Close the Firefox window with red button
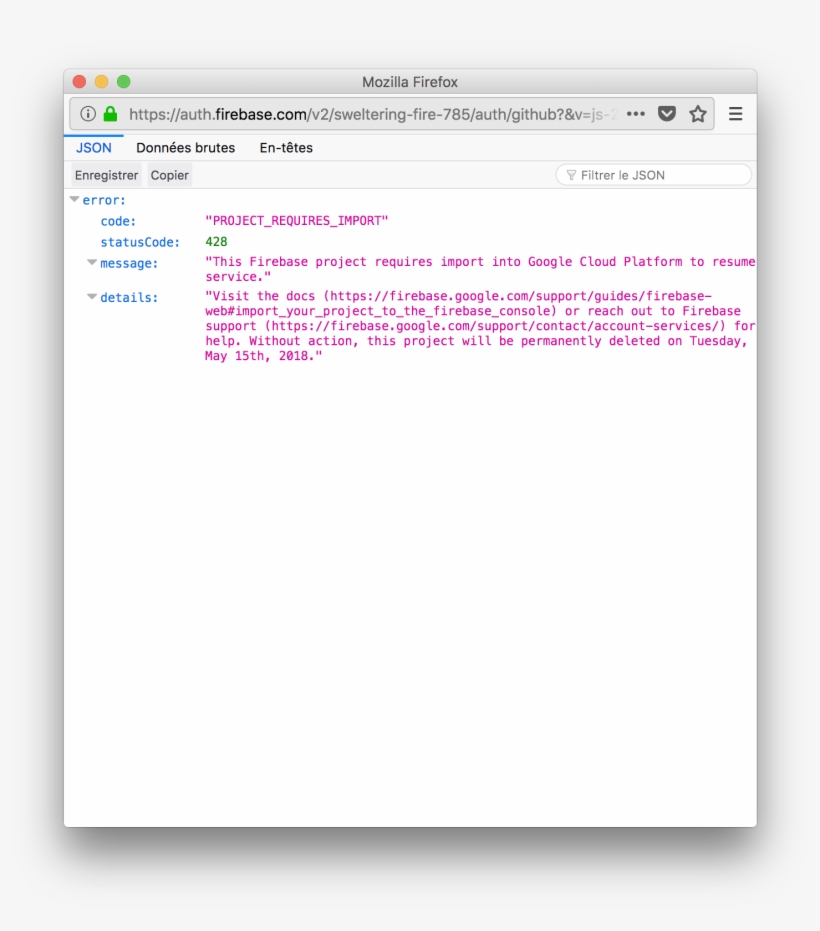 tap(79, 82)
